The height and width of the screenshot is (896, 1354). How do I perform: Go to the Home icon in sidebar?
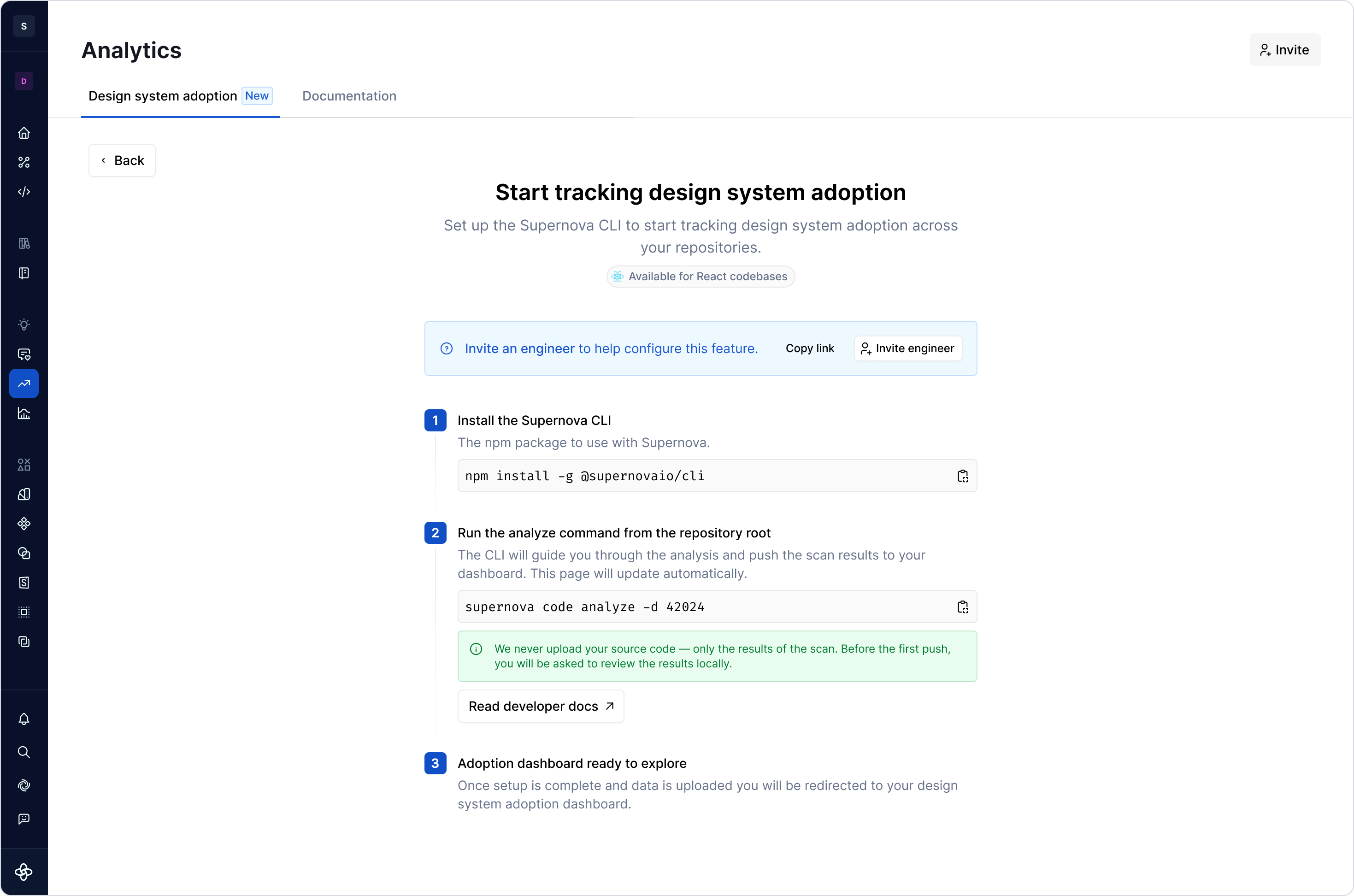pyautogui.click(x=24, y=133)
